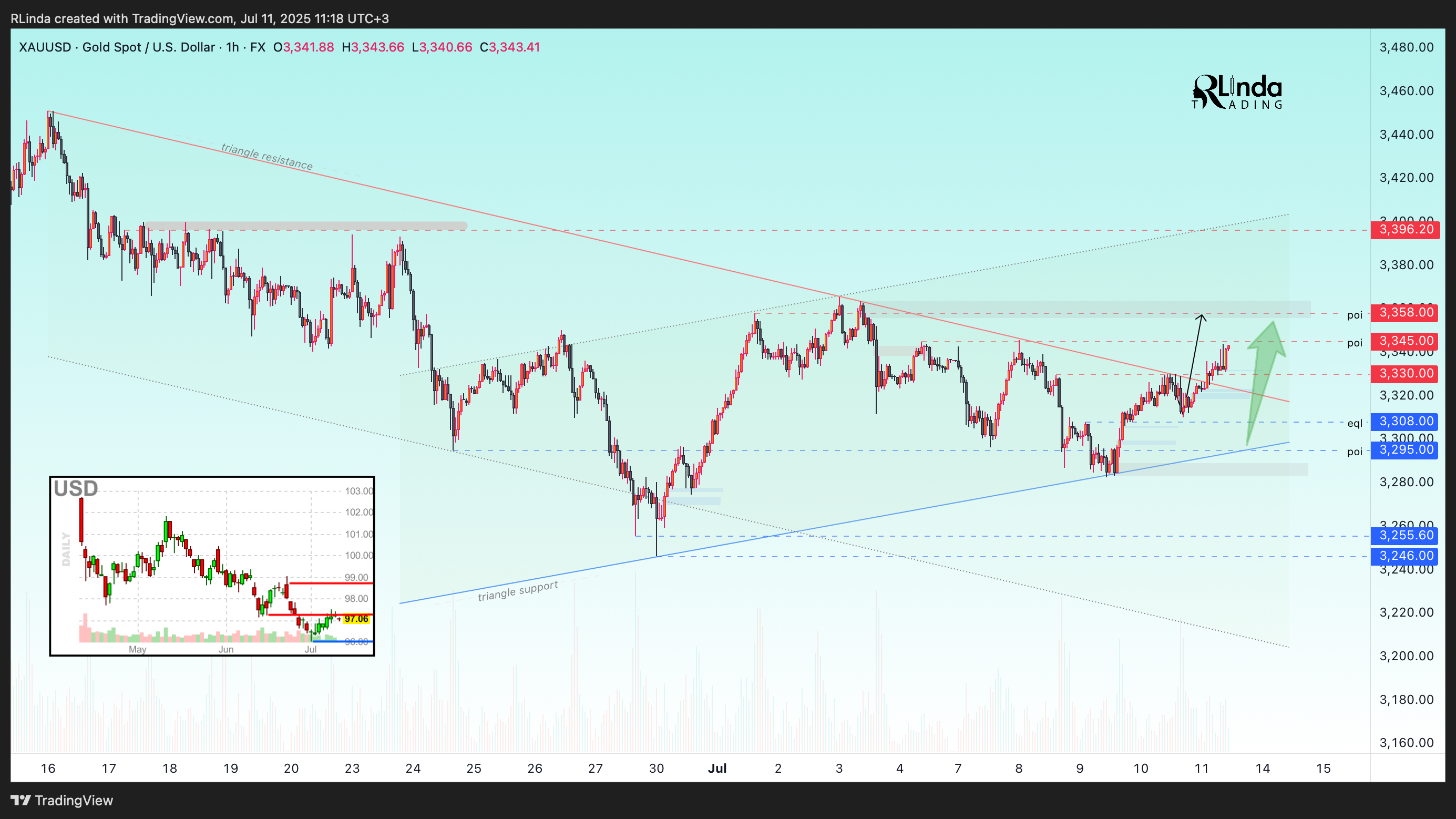This screenshot has width=1456, height=819.
Task: Select the 3,345.00 price label
Action: pyautogui.click(x=1405, y=341)
